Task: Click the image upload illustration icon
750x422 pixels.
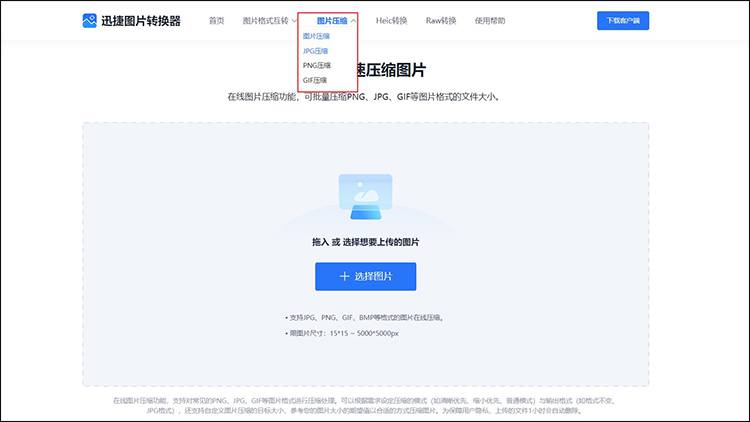Action: pyautogui.click(x=365, y=197)
